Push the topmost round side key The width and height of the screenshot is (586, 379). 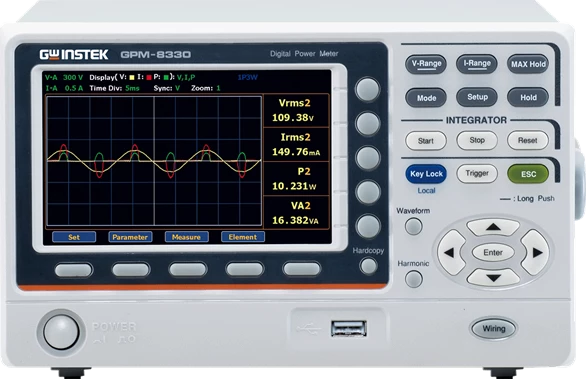(x=368, y=89)
